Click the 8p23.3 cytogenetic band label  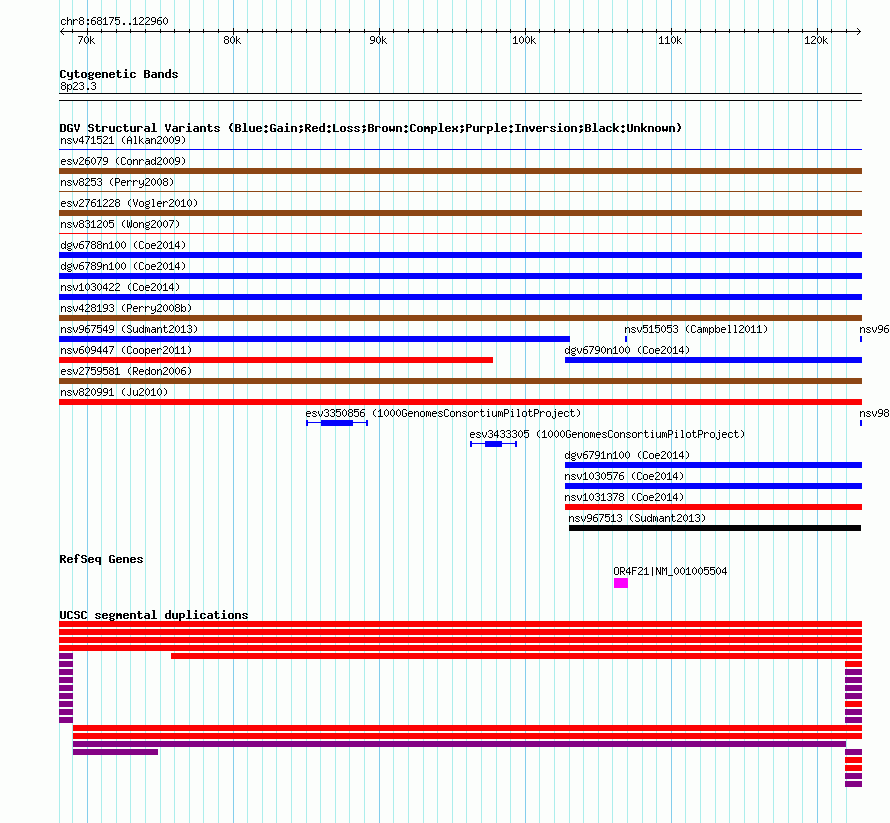78,86
